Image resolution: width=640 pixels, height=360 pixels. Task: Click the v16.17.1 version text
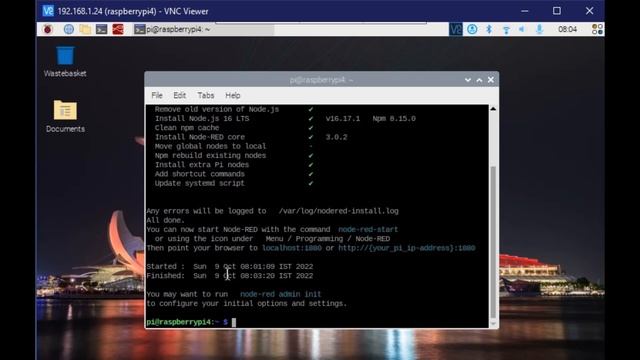click(343, 118)
